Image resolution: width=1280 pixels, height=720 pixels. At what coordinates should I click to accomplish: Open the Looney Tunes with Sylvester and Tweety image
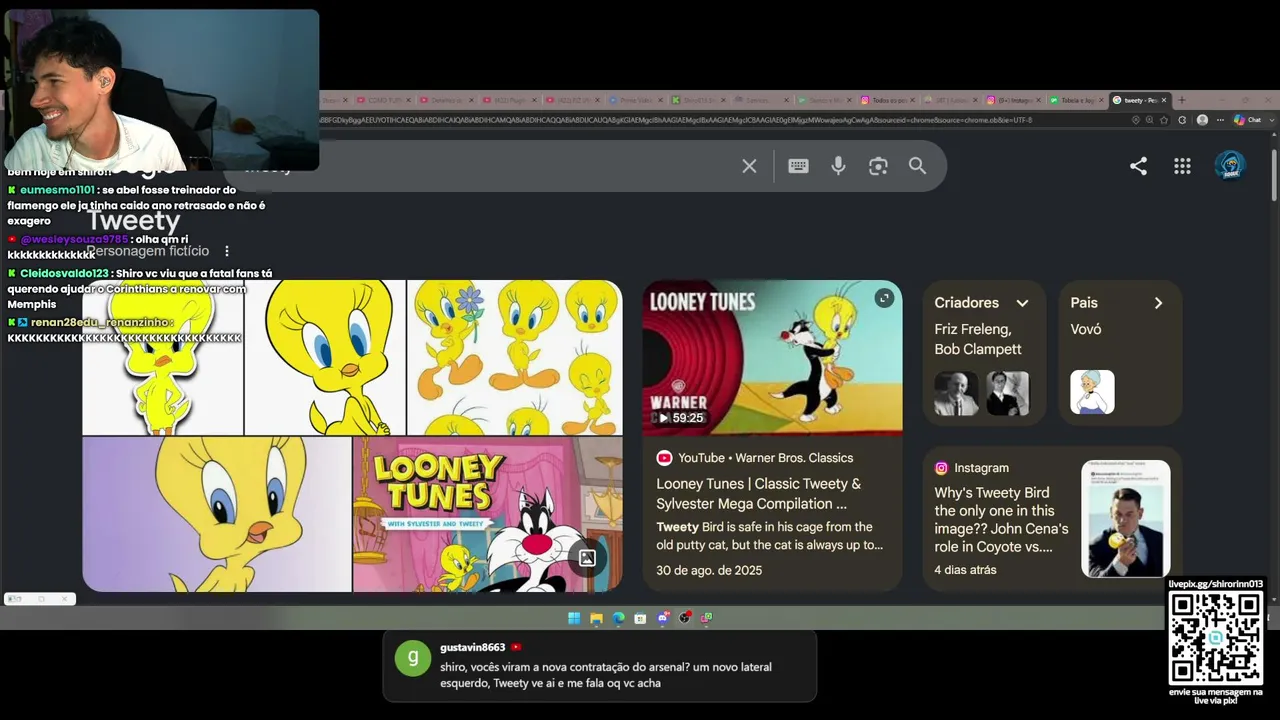(488, 514)
